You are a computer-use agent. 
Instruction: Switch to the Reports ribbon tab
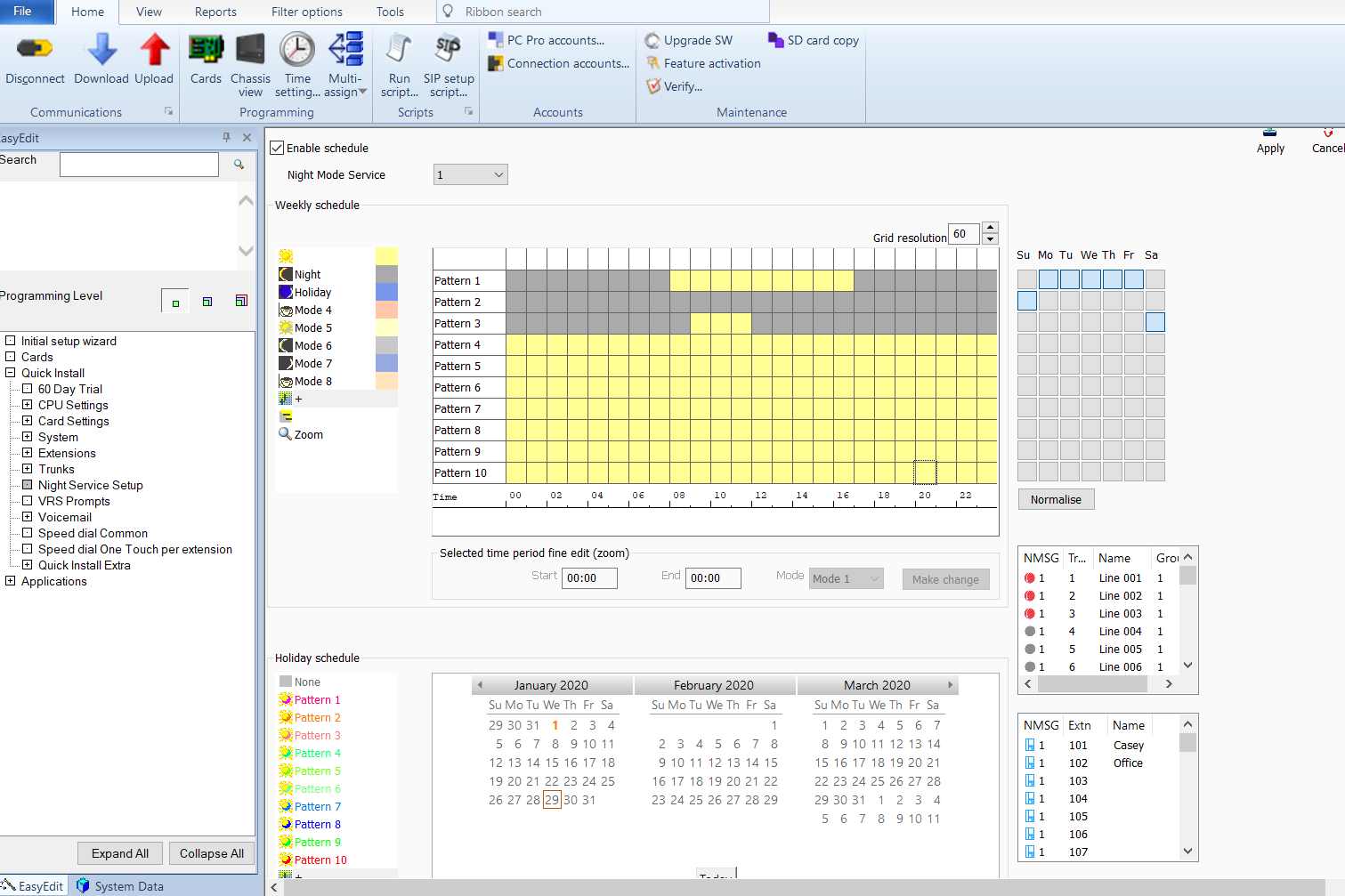(215, 12)
